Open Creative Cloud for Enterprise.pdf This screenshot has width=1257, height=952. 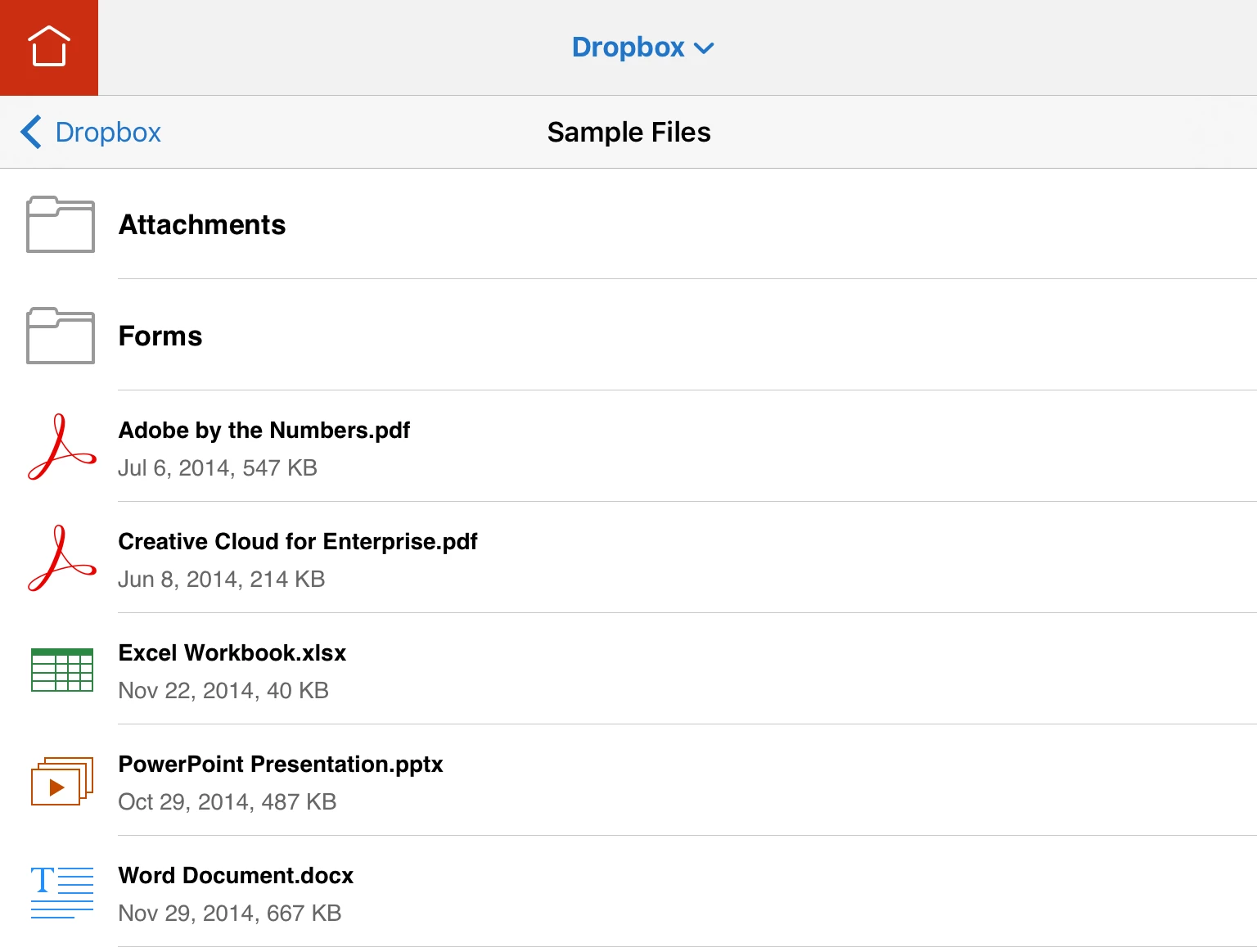(x=298, y=541)
